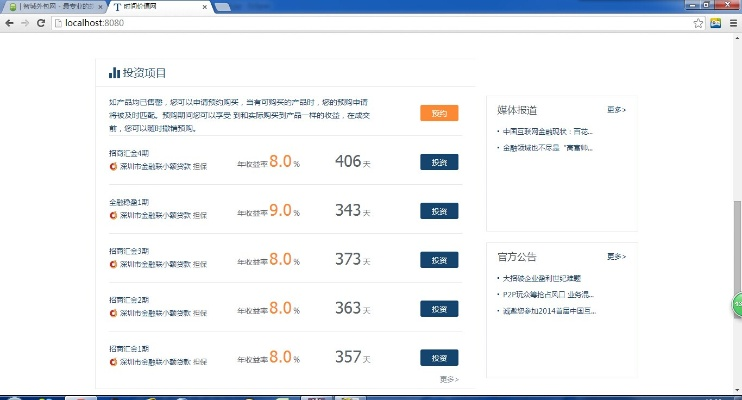Click the 363天 duration value
742x400 pixels.
353,308
